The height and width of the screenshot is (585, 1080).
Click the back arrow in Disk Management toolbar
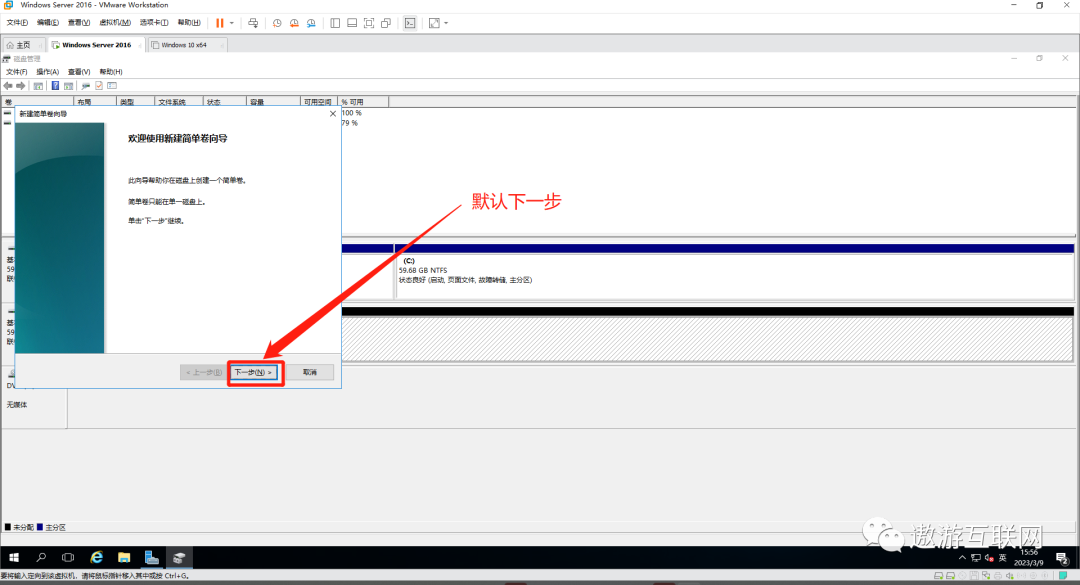[8, 86]
